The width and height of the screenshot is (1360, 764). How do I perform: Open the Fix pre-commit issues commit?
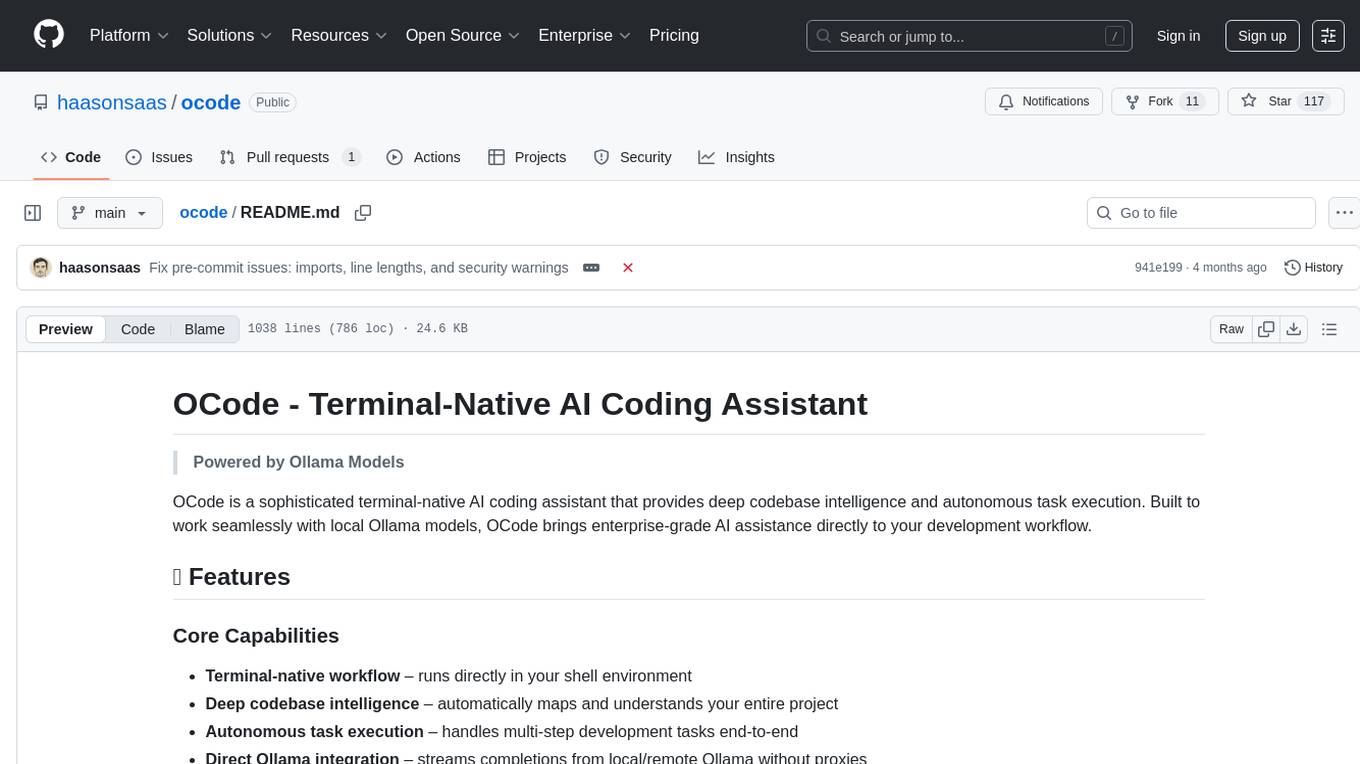[359, 268]
